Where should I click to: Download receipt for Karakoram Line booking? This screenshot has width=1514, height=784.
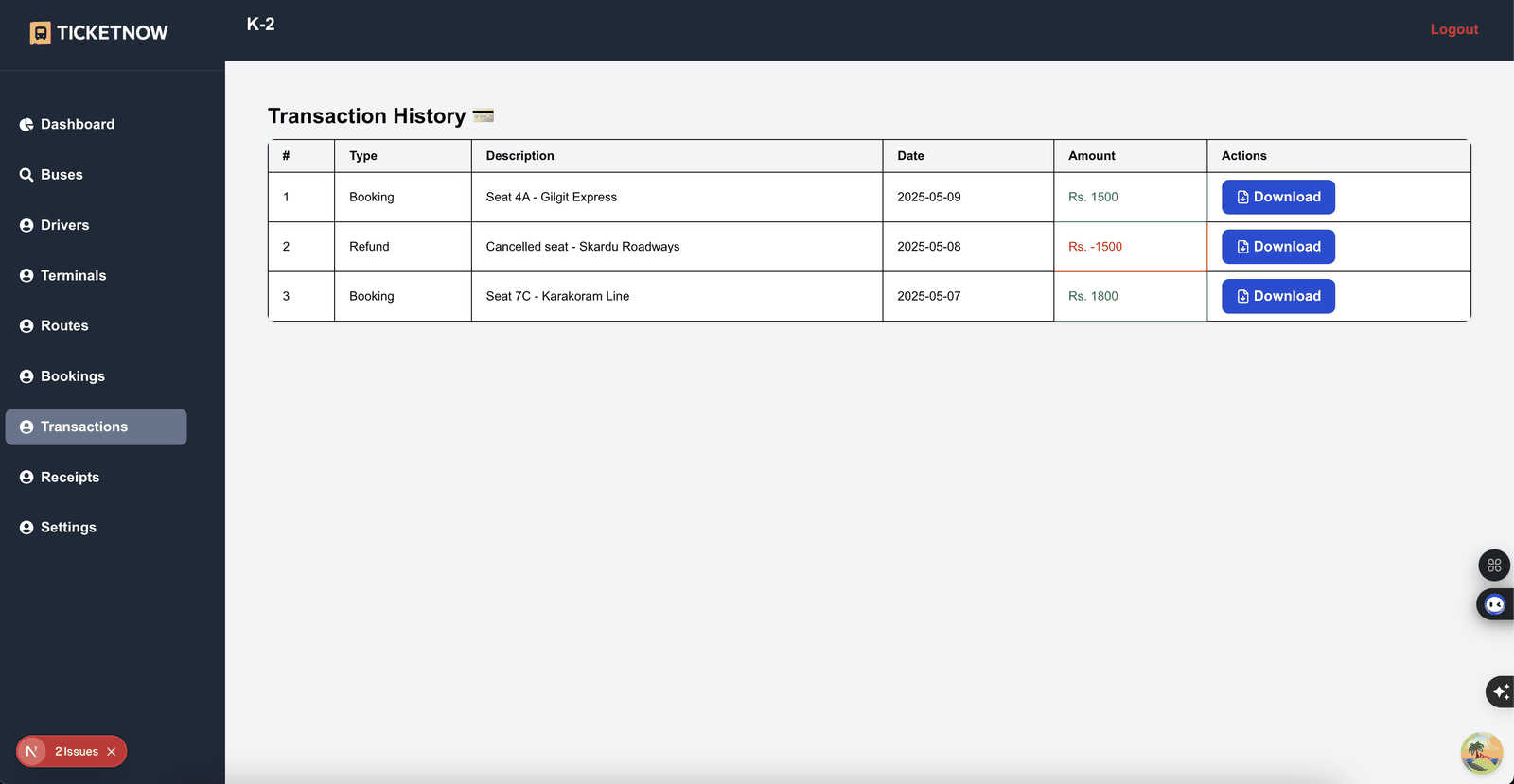point(1278,296)
